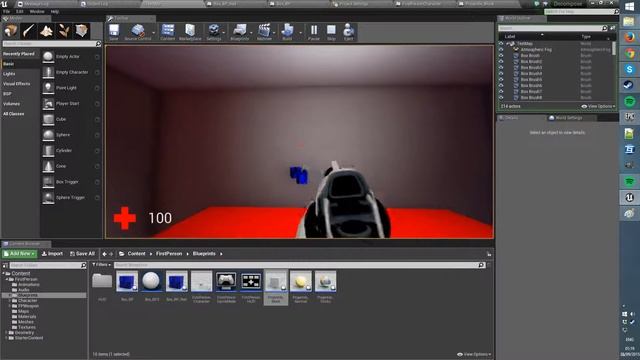Screen dimensions: 640x360
Task: Open the Matinee toolbar icon
Action: click(x=264, y=32)
